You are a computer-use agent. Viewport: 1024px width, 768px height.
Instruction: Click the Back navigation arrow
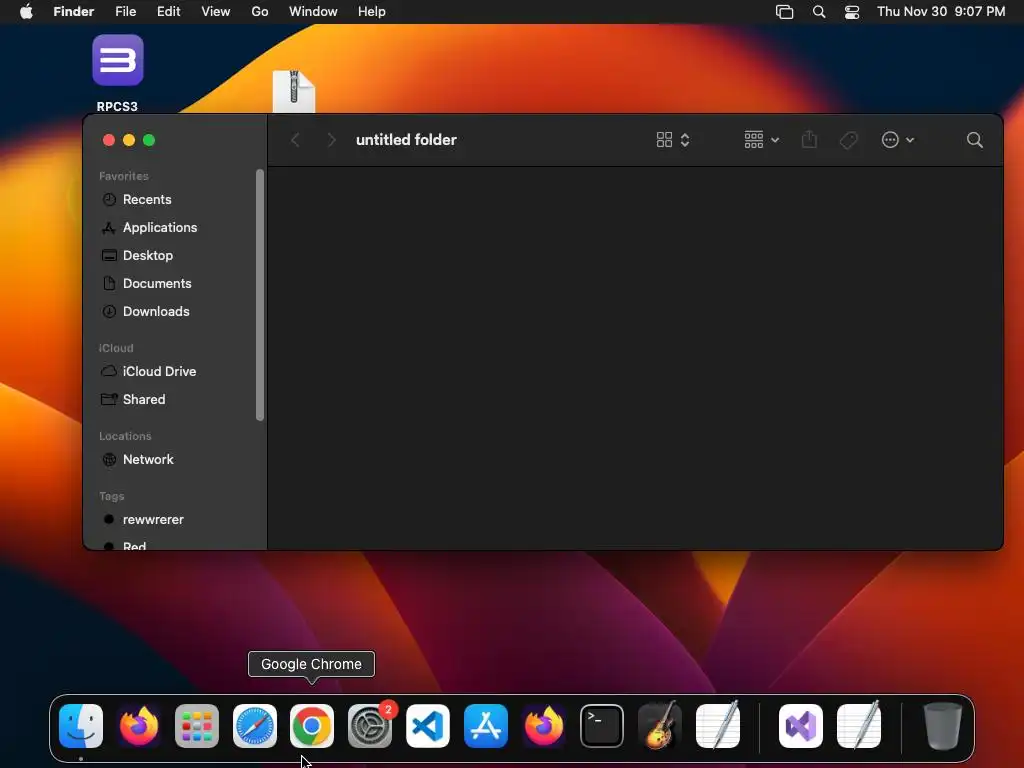click(295, 140)
